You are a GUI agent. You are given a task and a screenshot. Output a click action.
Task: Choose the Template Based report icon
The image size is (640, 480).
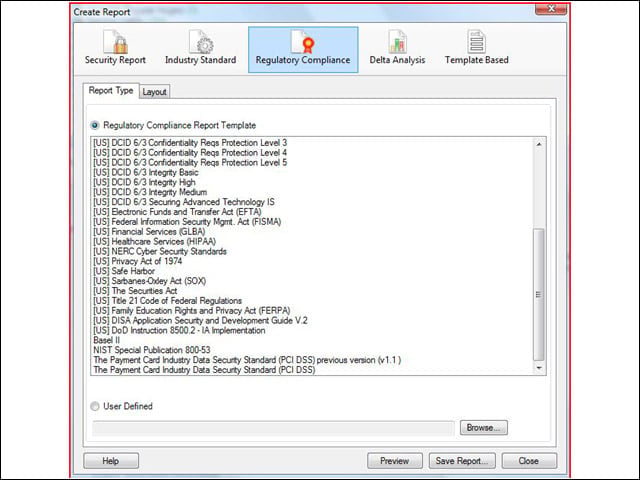476,48
